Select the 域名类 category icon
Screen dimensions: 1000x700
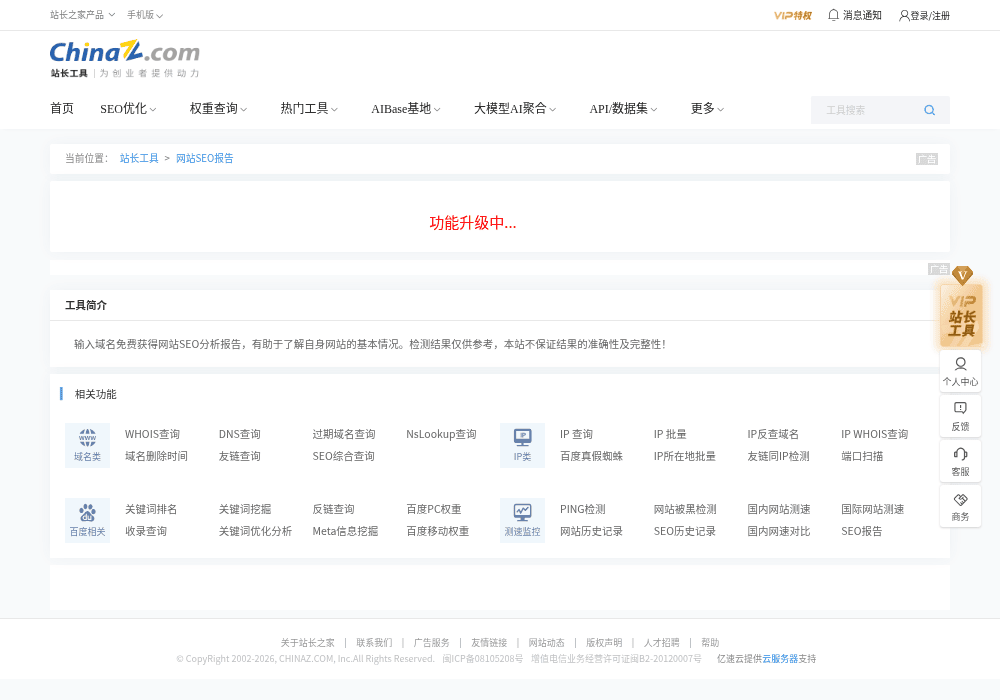[x=87, y=445]
